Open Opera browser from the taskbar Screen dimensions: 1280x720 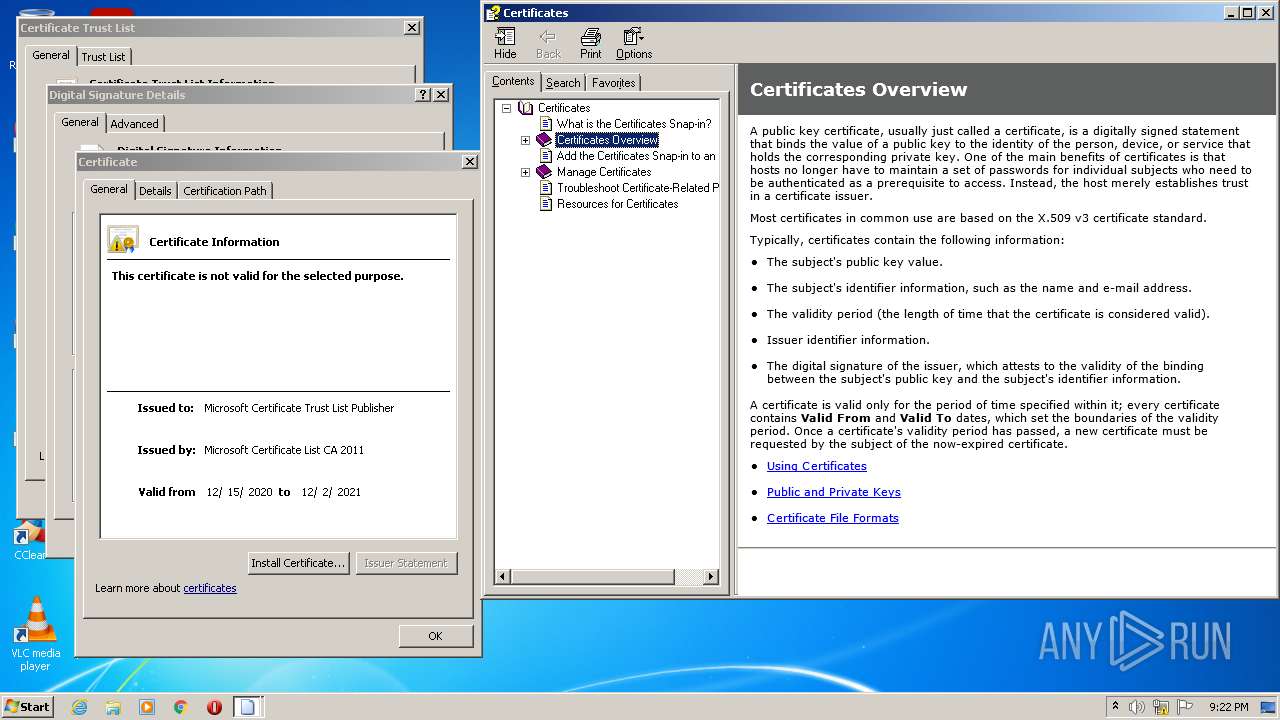[214, 707]
